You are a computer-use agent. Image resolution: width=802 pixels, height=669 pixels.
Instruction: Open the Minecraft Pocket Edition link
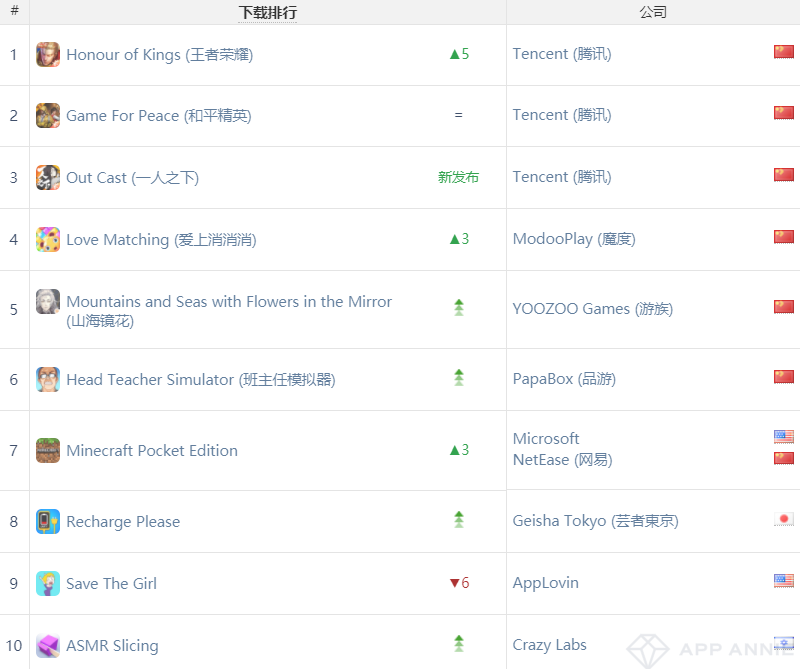(152, 451)
